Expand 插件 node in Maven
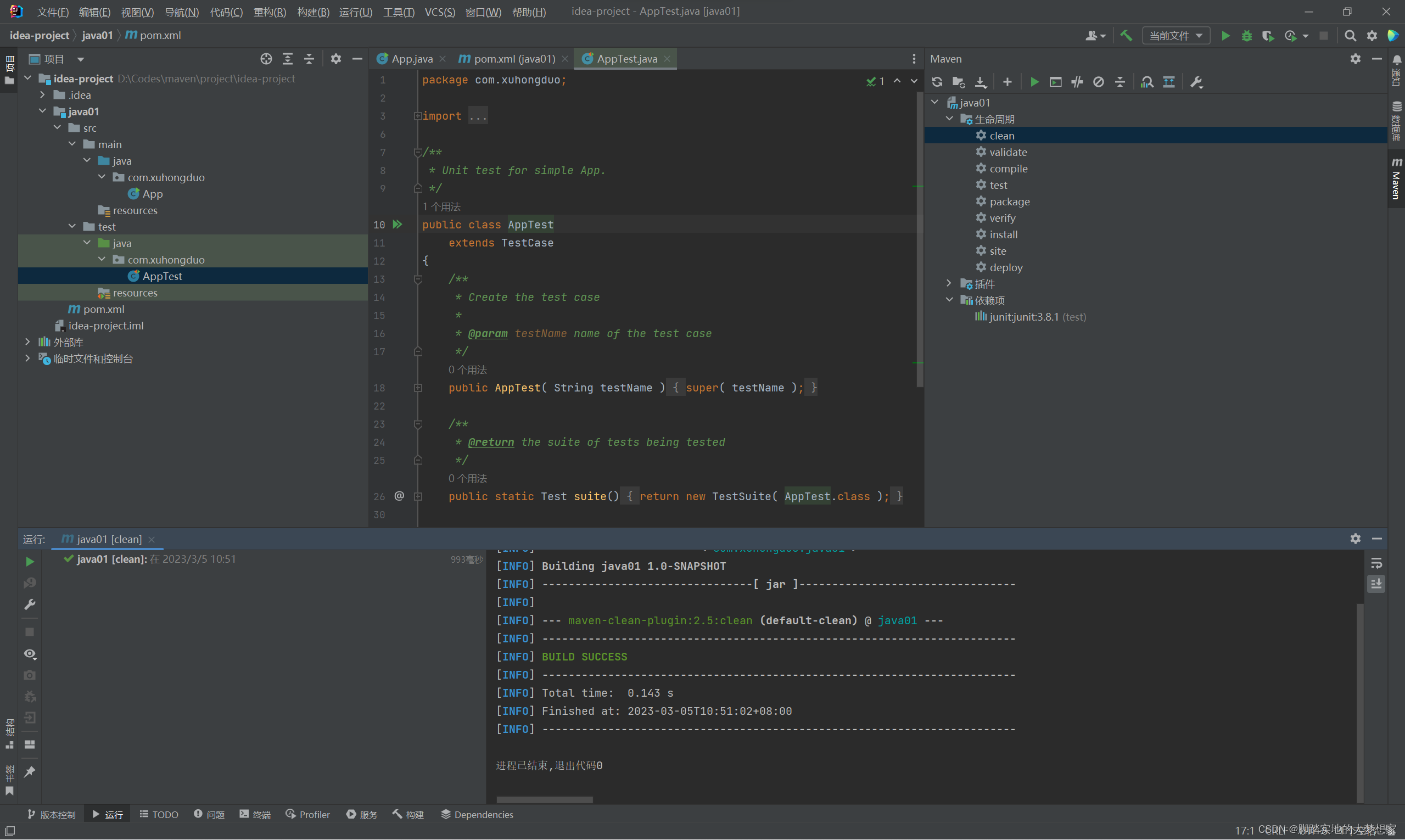The image size is (1405, 840). coord(949,284)
